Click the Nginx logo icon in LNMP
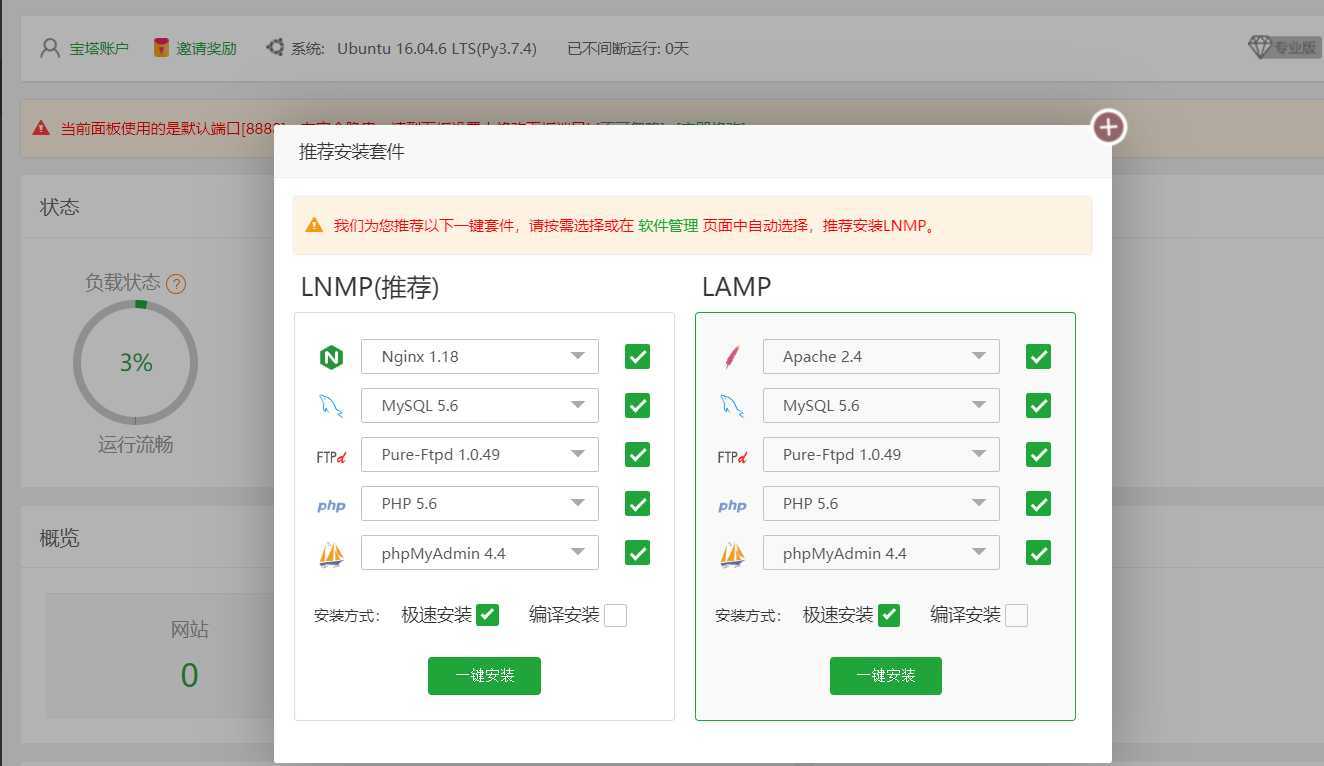Image resolution: width=1324 pixels, height=766 pixels. [x=331, y=357]
